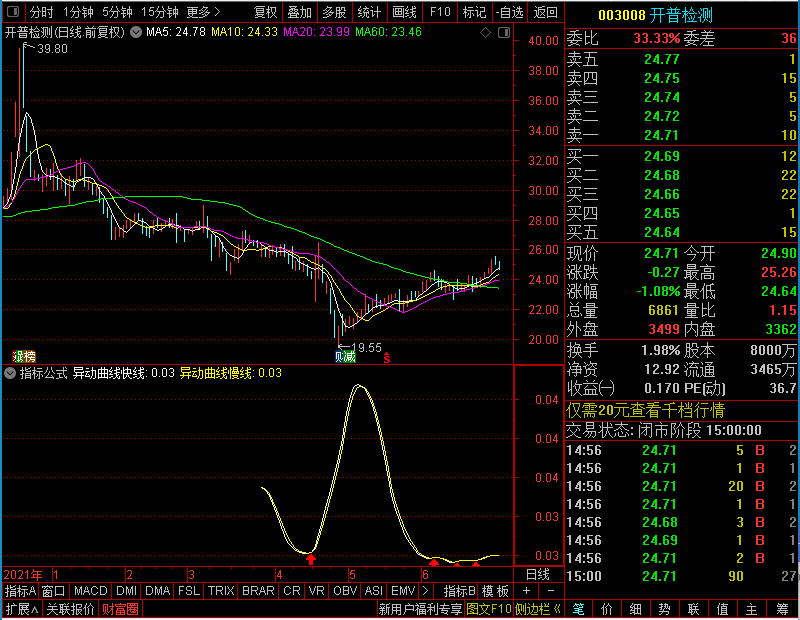Click 新用户福利专享 promotion link
800x620 pixels.
click(420, 609)
